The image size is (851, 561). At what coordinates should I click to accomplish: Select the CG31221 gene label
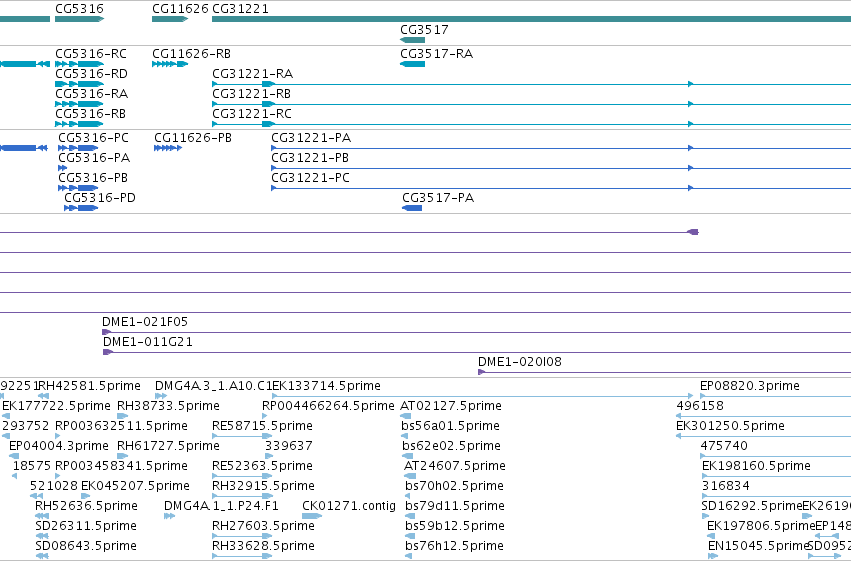pyautogui.click(x=240, y=9)
